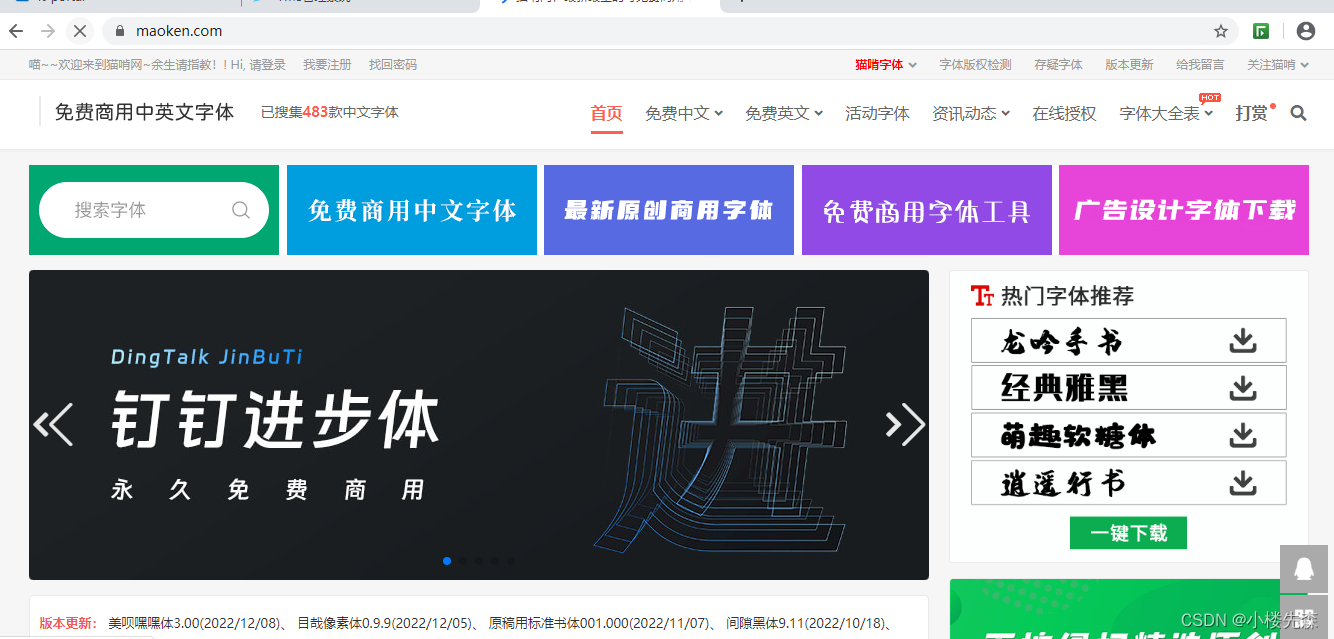Open the 钉钉进步体 carousel banner
Viewport: 1334px width, 639px height.
pos(479,425)
